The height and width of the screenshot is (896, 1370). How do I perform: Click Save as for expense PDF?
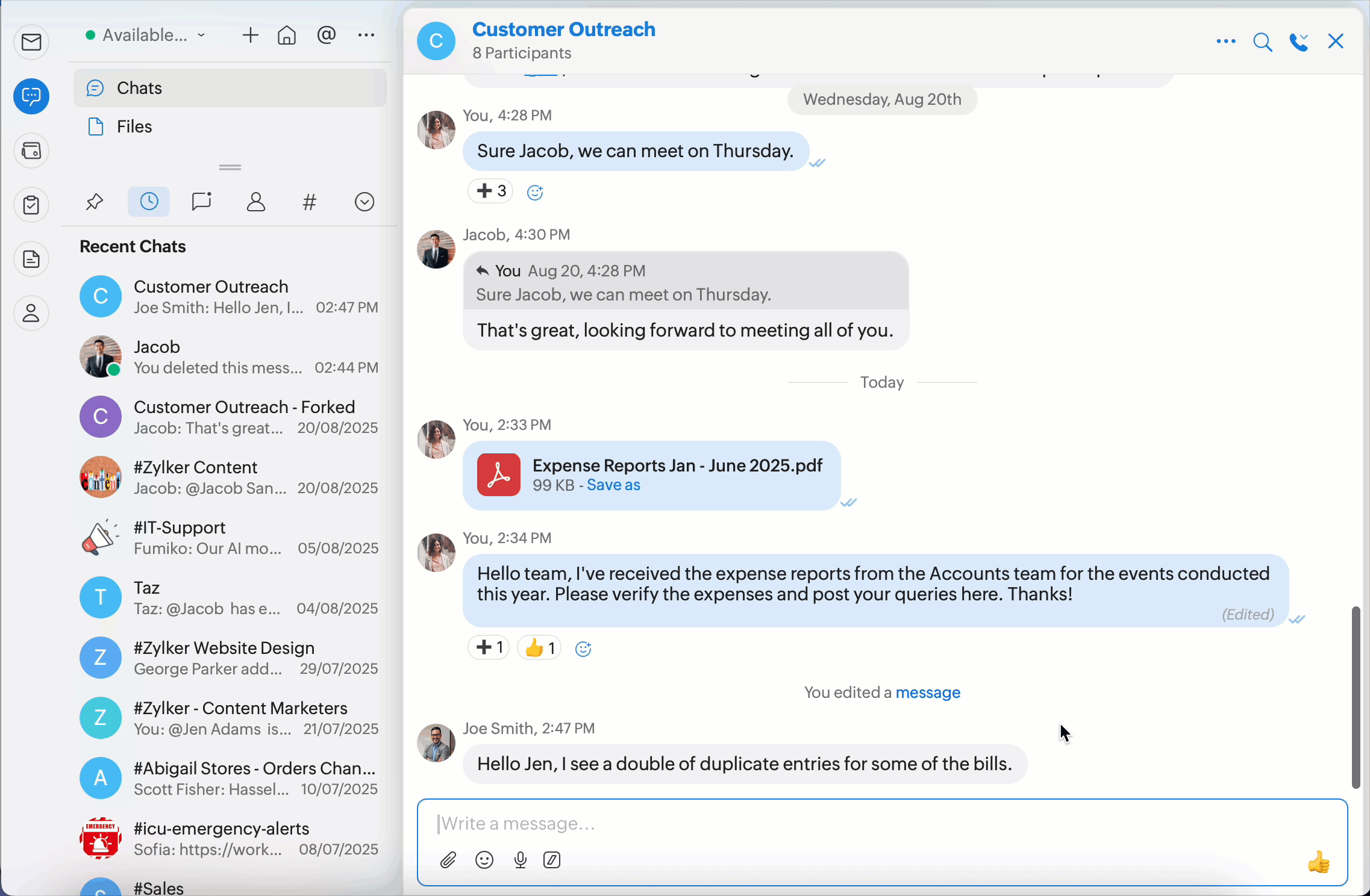(x=613, y=485)
